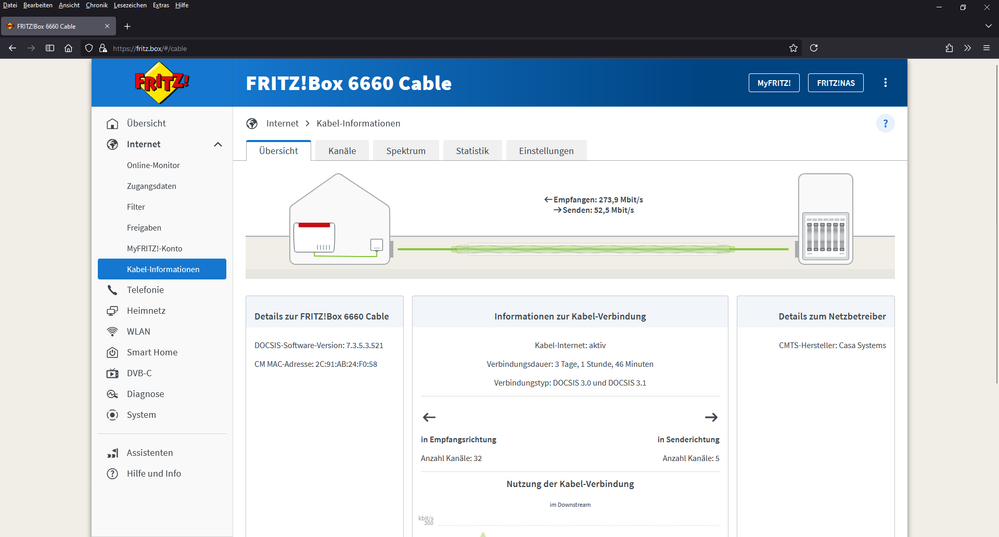This screenshot has width=999, height=537.
Task: Click the in Empfangsrichtung left arrow
Action: 429,417
